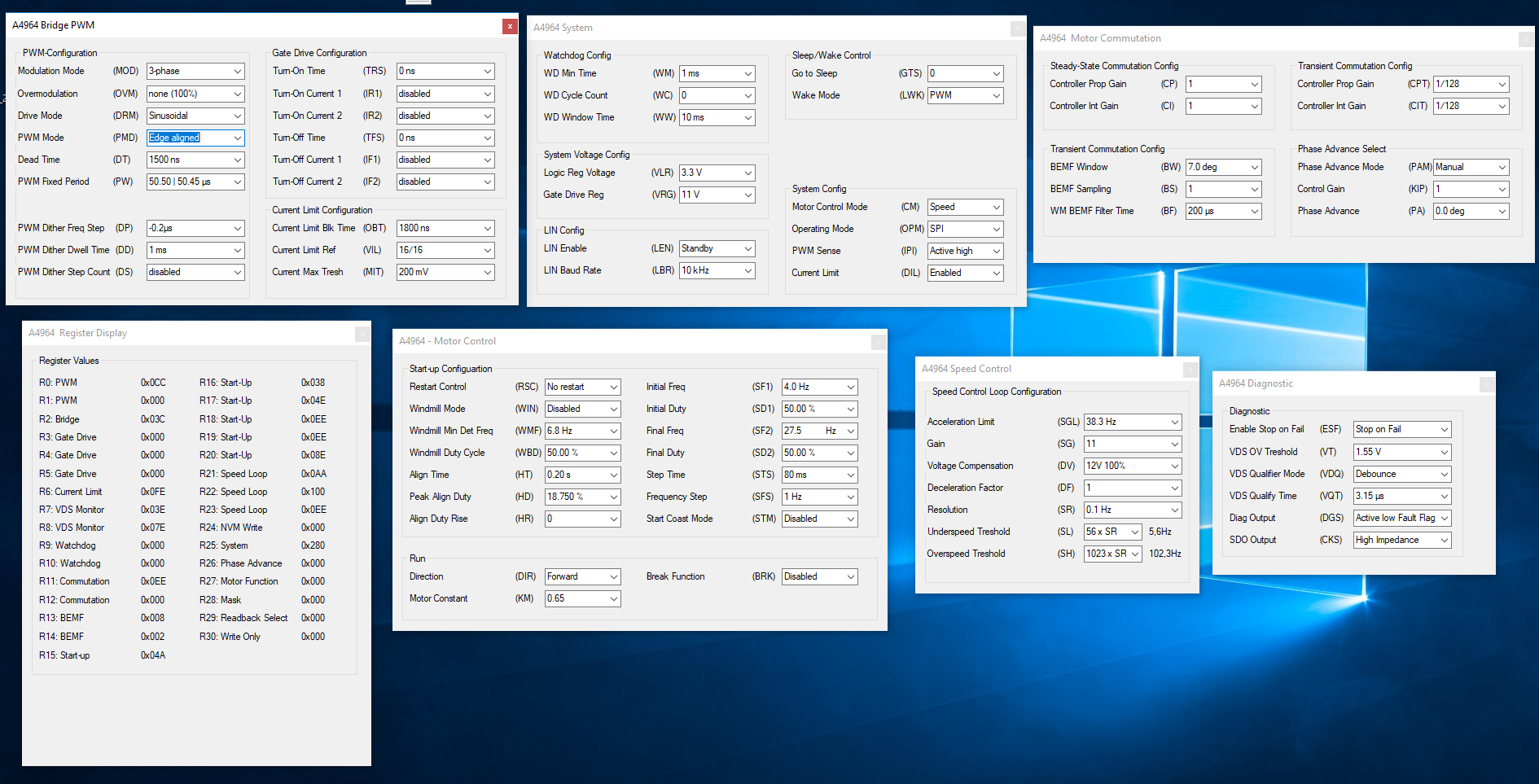Click the R25: System register value 0x280
This screenshot has height=784, width=1539.
click(x=313, y=545)
